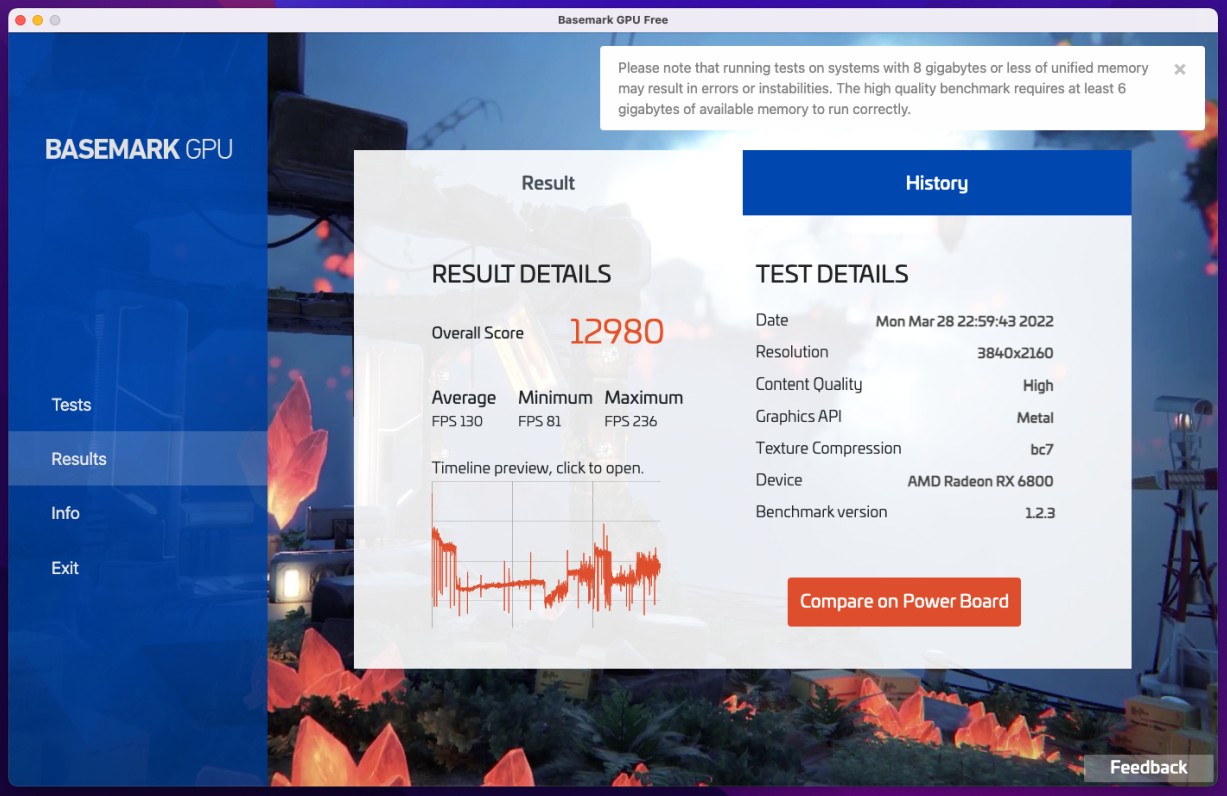Image resolution: width=1227 pixels, height=796 pixels.
Task: Click the resolution value 3840x2160
Action: coord(1015,353)
